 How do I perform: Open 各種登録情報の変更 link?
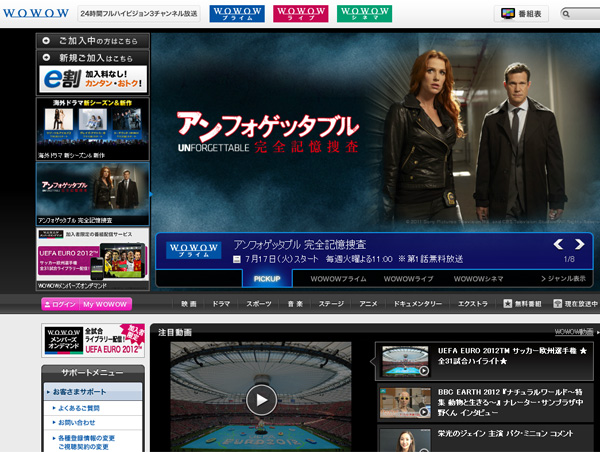(86, 438)
